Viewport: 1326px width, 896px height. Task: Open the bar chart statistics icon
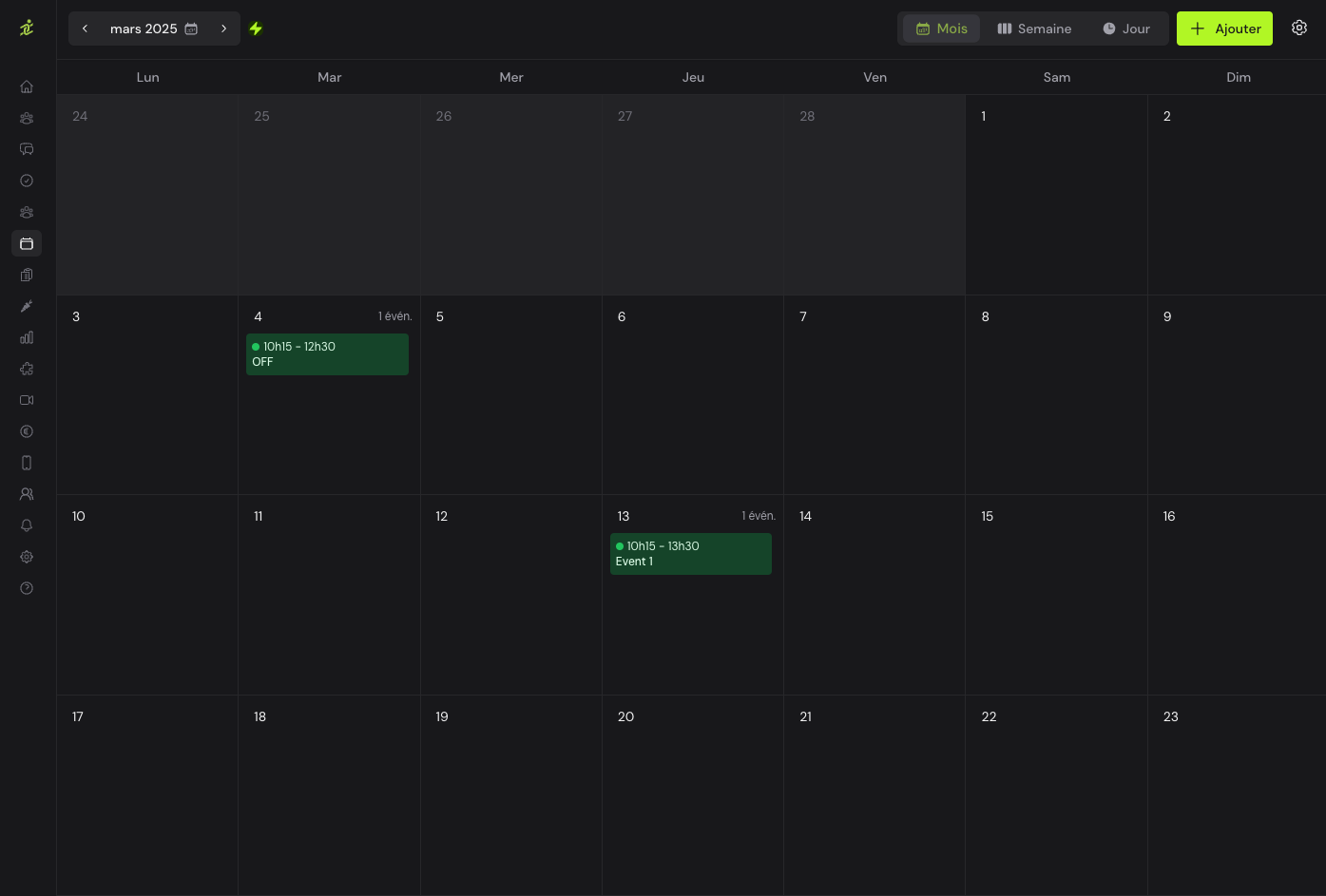click(27, 337)
